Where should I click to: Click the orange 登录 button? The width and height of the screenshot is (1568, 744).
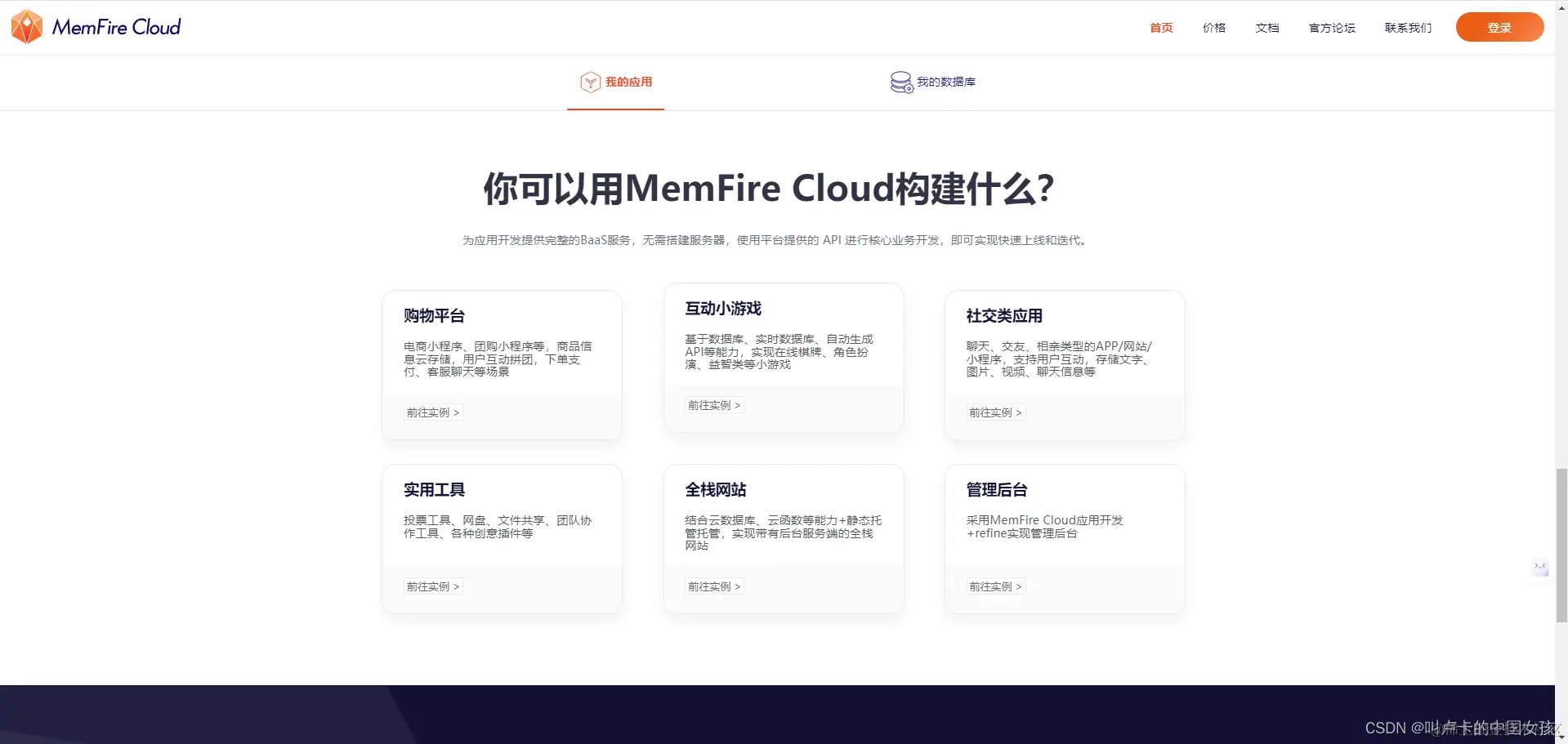1499,27
